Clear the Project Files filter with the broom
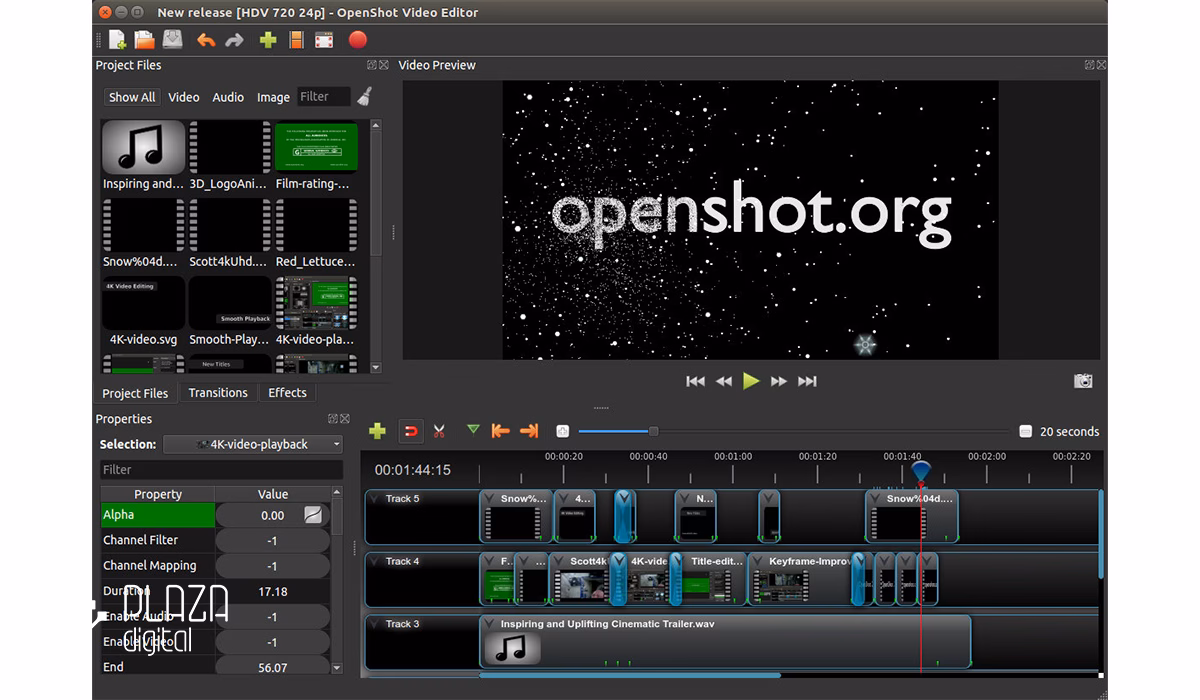The width and height of the screenshot is (1200, 700). (x=365, y=97)
